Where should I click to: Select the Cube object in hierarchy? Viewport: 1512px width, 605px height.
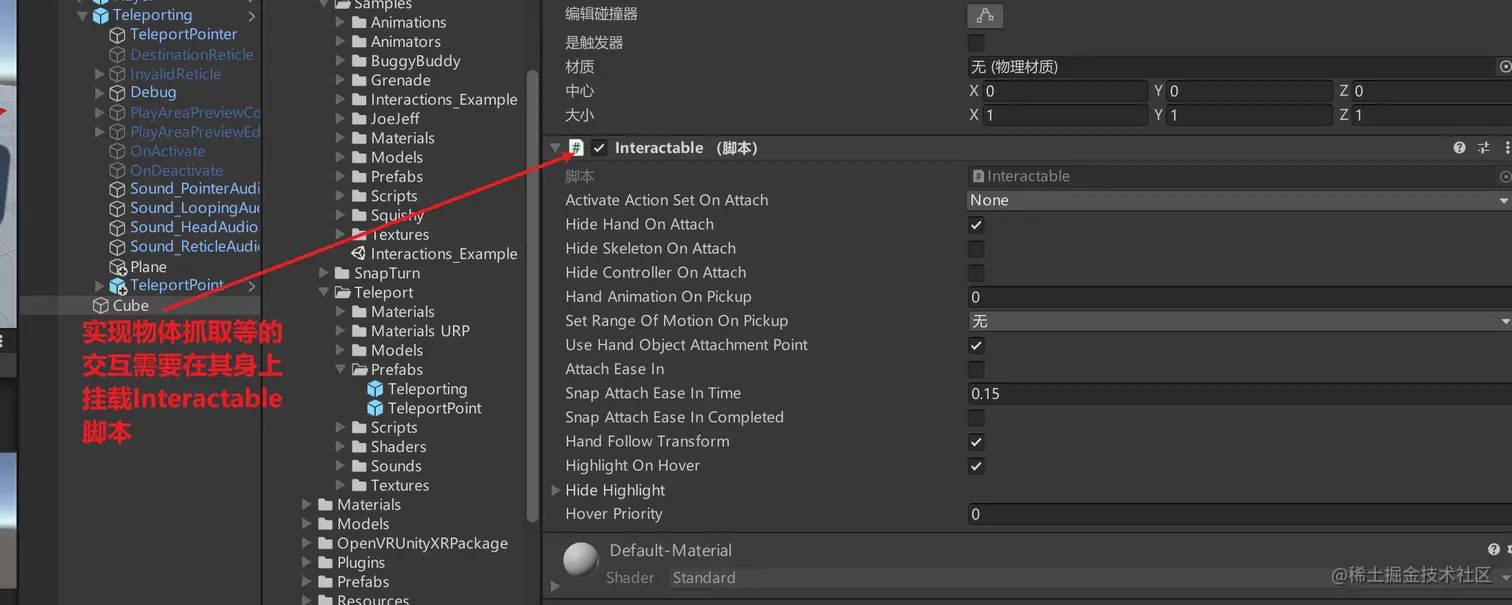pyautogui.click(x=130, y=305)
